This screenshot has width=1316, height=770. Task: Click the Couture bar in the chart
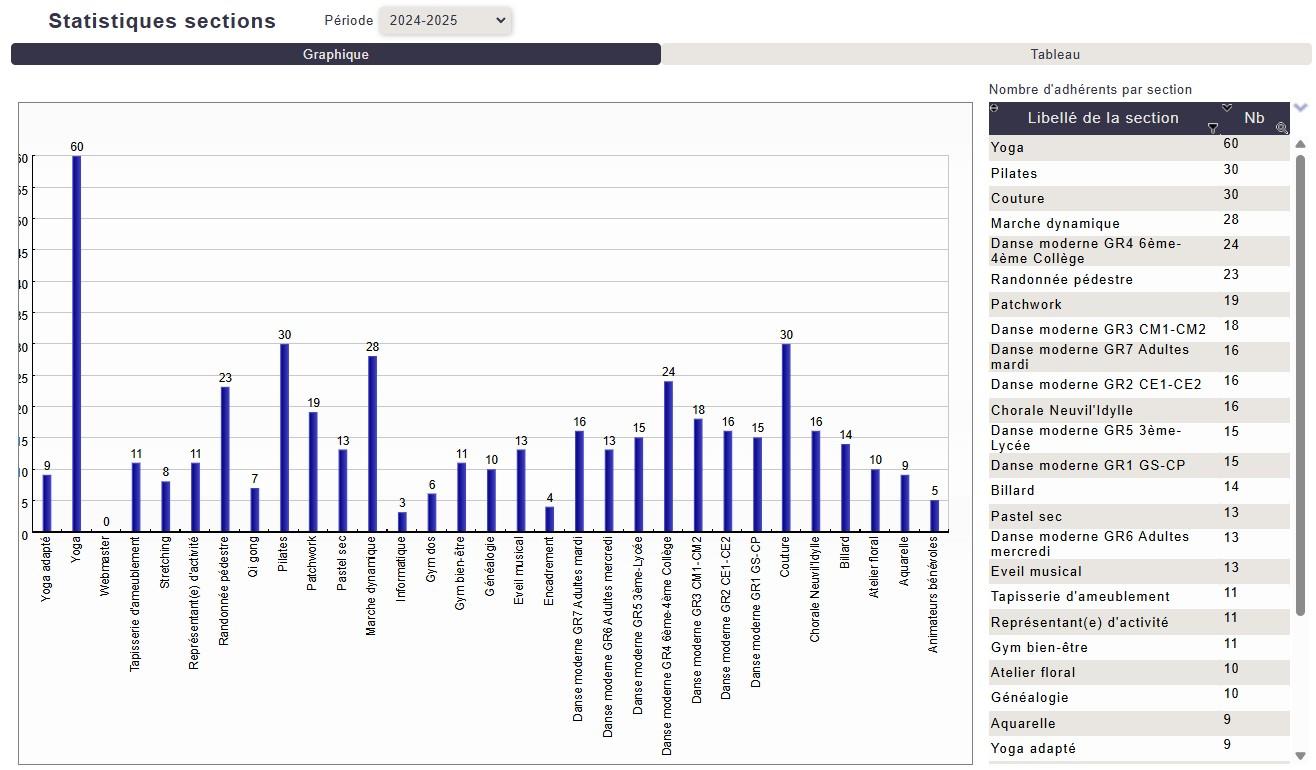point(786,437)
